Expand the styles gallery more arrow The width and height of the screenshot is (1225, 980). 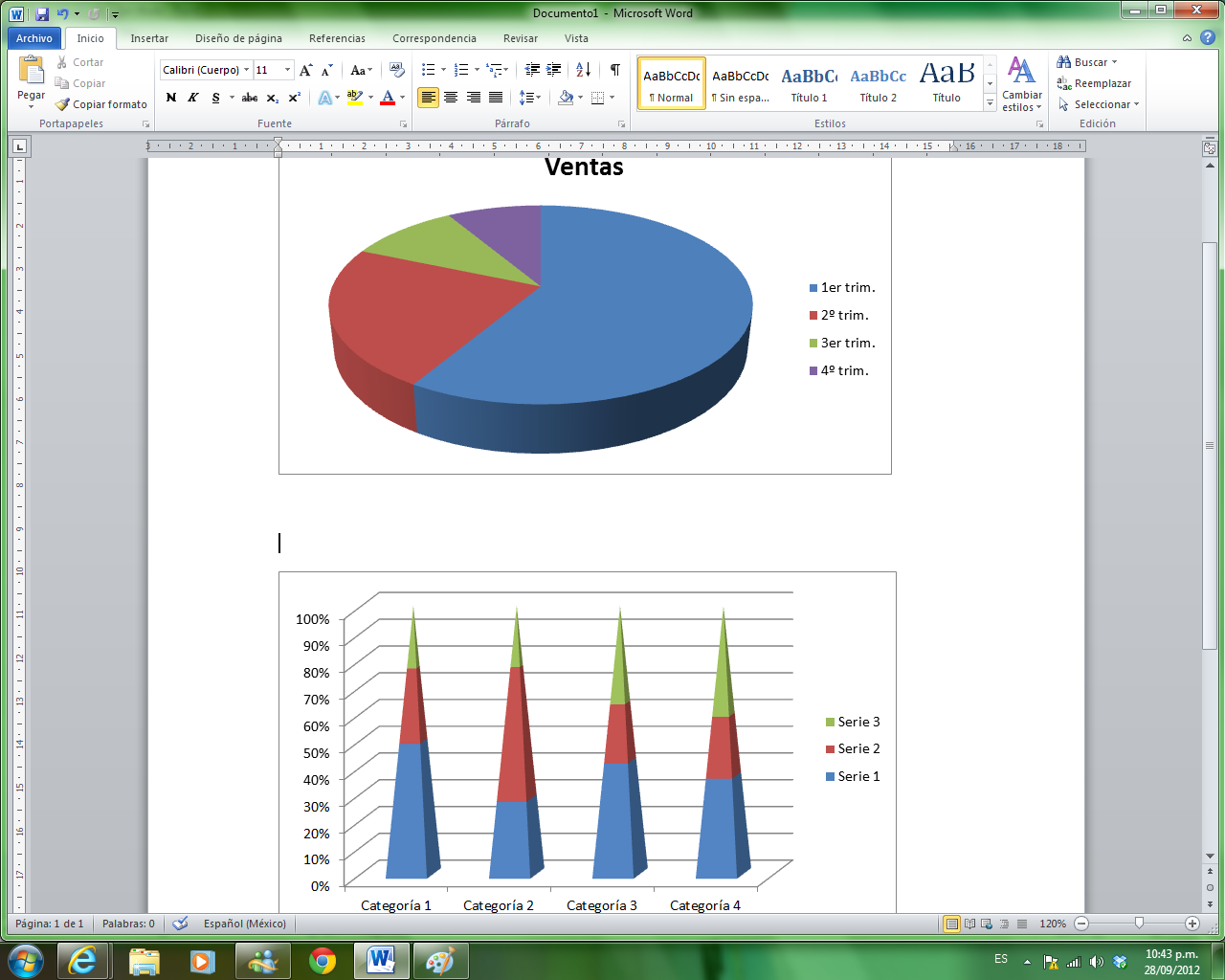pos(990,103)
